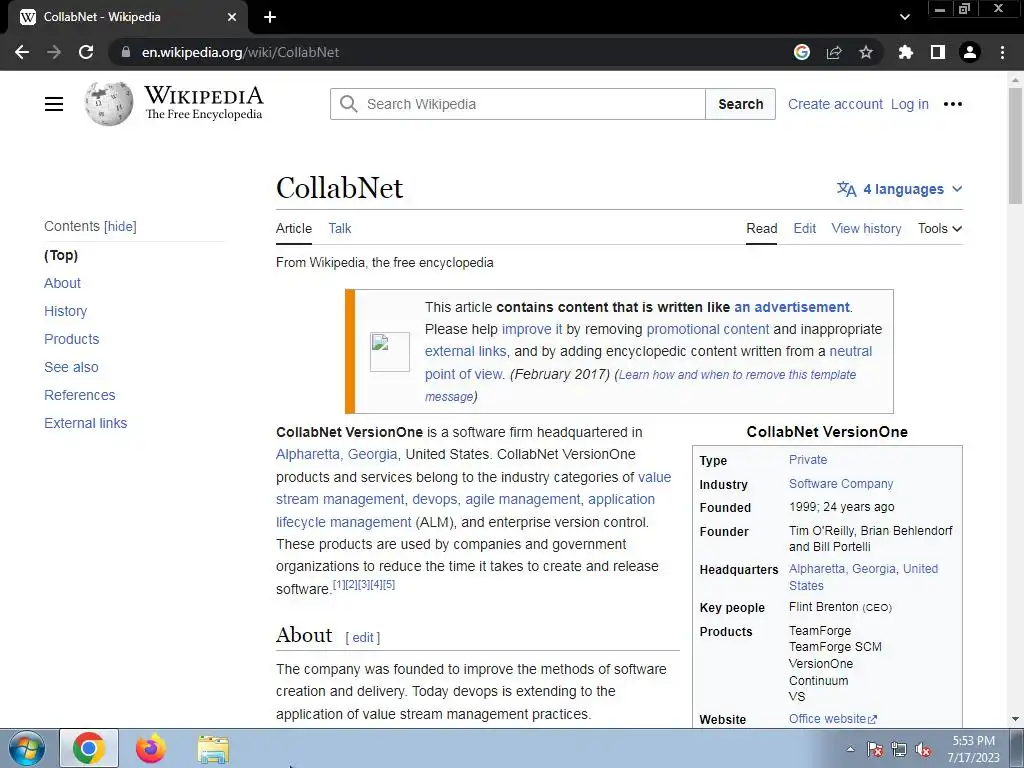
Task: Jump to History section in contents
Action: (x=65, y=312)
